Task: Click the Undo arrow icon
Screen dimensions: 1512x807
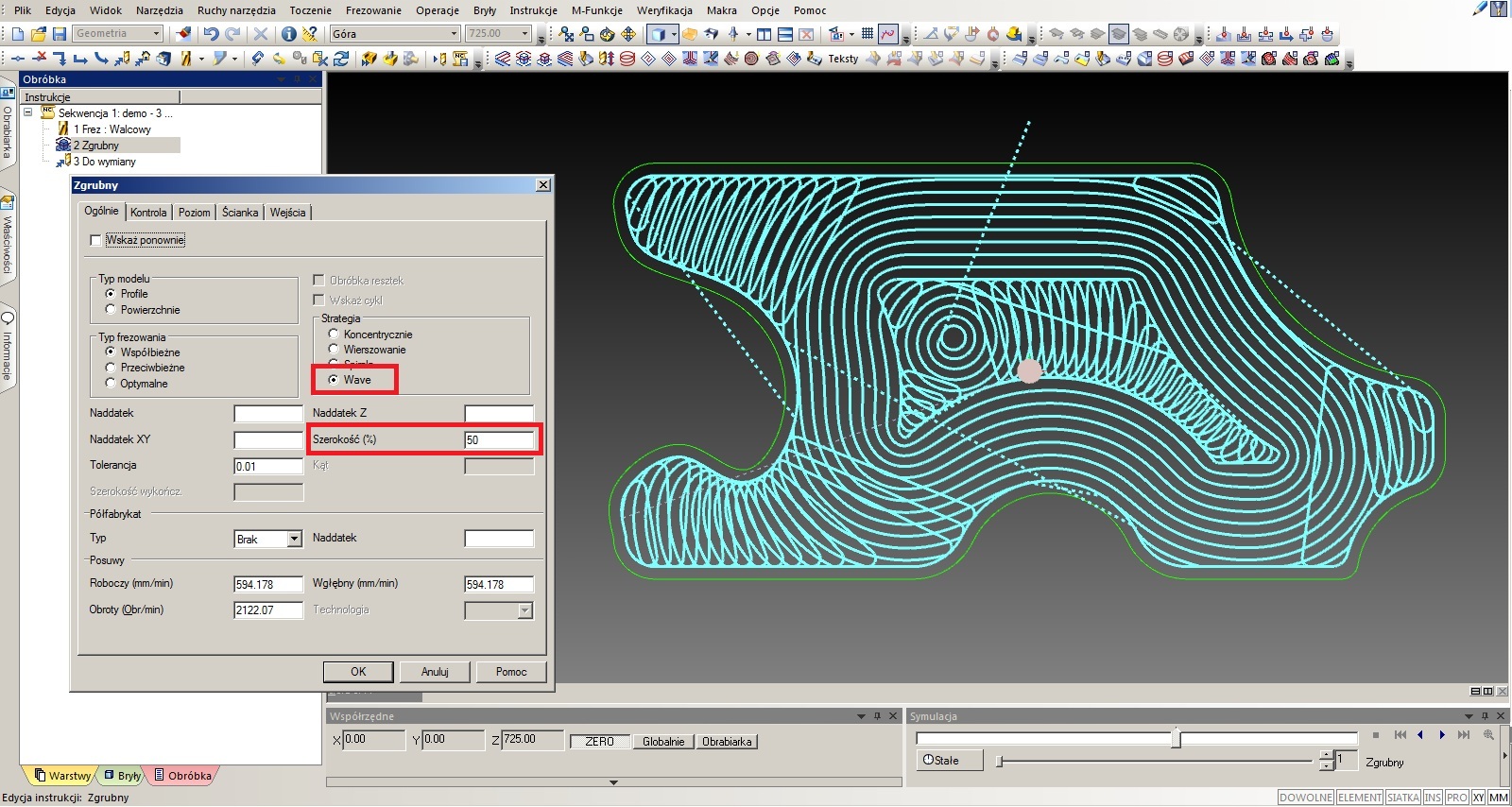Action: pos(211,34)
